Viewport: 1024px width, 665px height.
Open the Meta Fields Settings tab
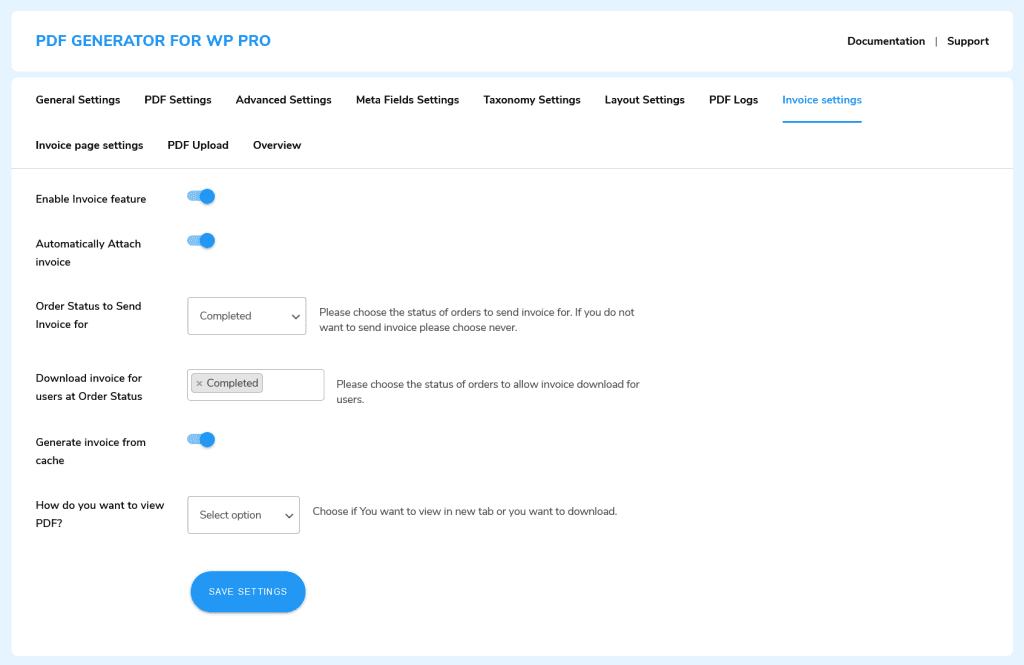407,99
